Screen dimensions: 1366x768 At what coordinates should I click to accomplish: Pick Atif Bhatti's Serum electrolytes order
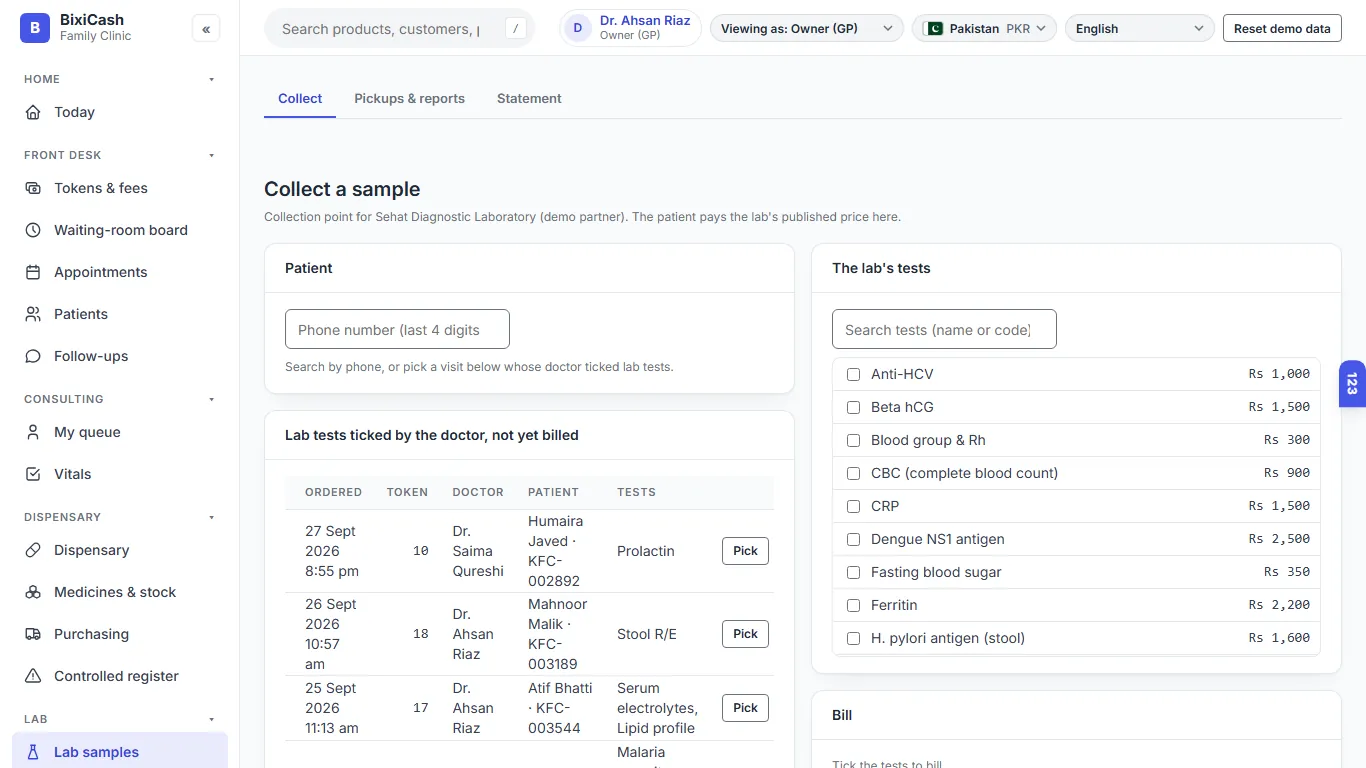click(745, 708)
